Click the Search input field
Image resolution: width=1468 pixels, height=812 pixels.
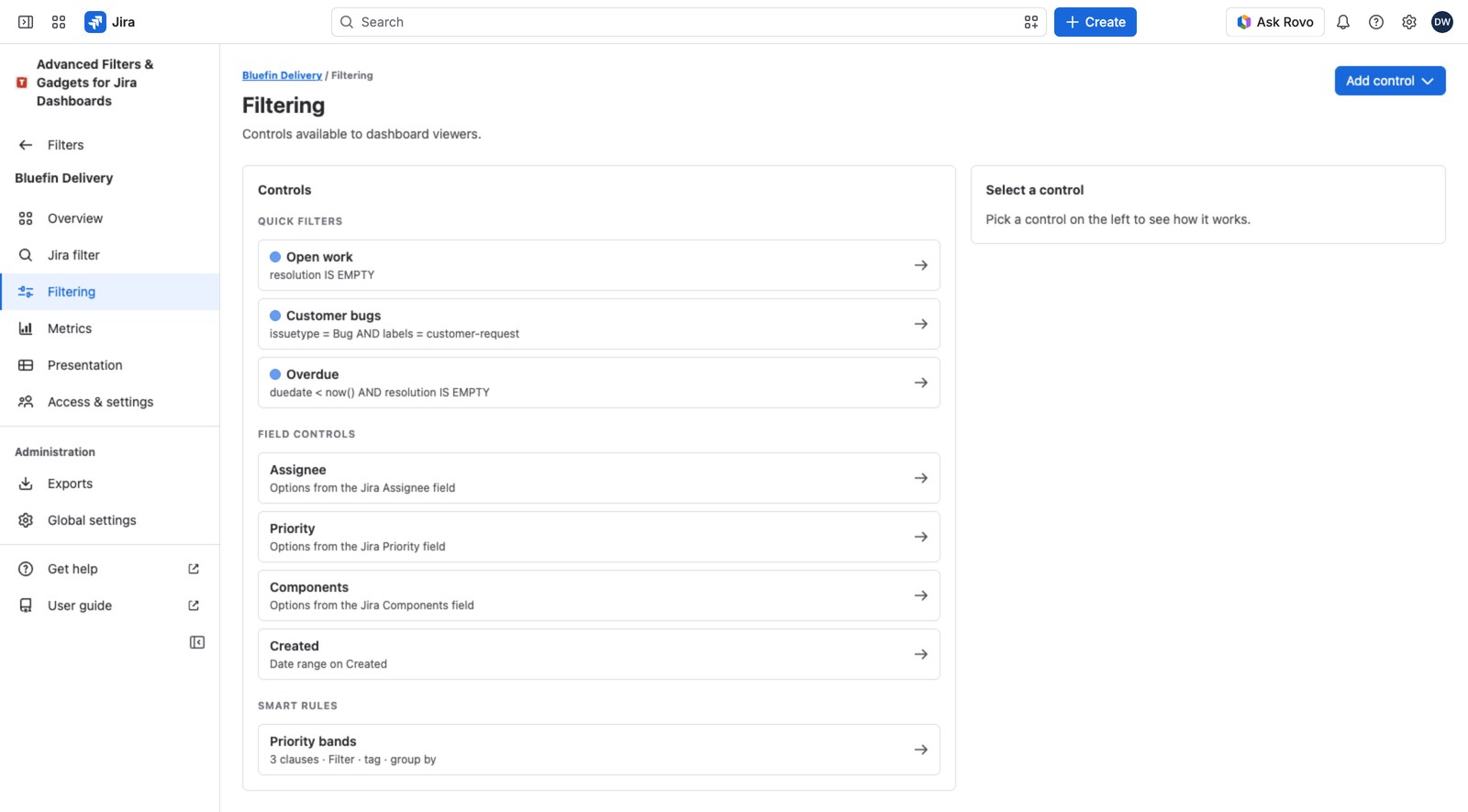coord(688,22)
